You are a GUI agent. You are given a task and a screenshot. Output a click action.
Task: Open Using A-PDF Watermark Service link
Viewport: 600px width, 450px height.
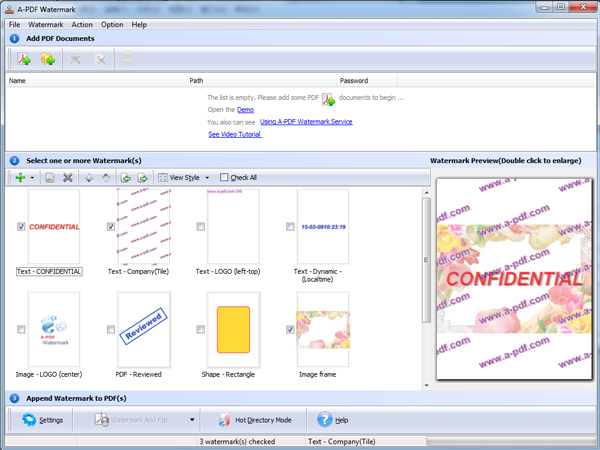[306, 122]
